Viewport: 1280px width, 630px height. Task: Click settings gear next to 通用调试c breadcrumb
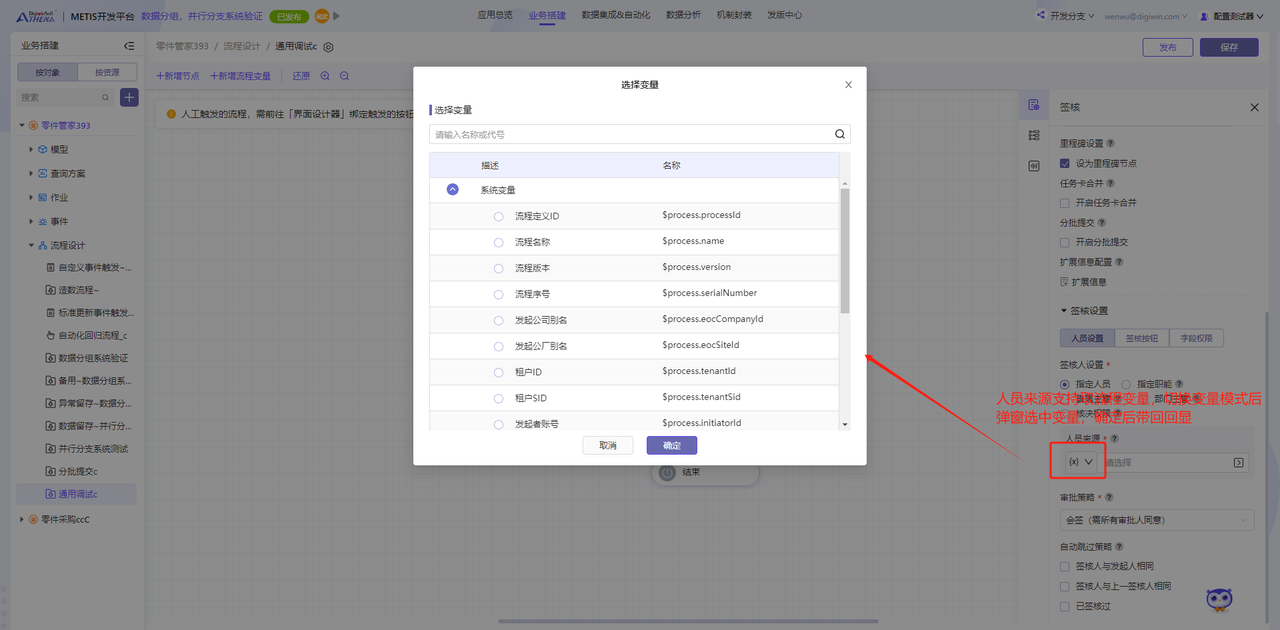click(x=329, y=47)
